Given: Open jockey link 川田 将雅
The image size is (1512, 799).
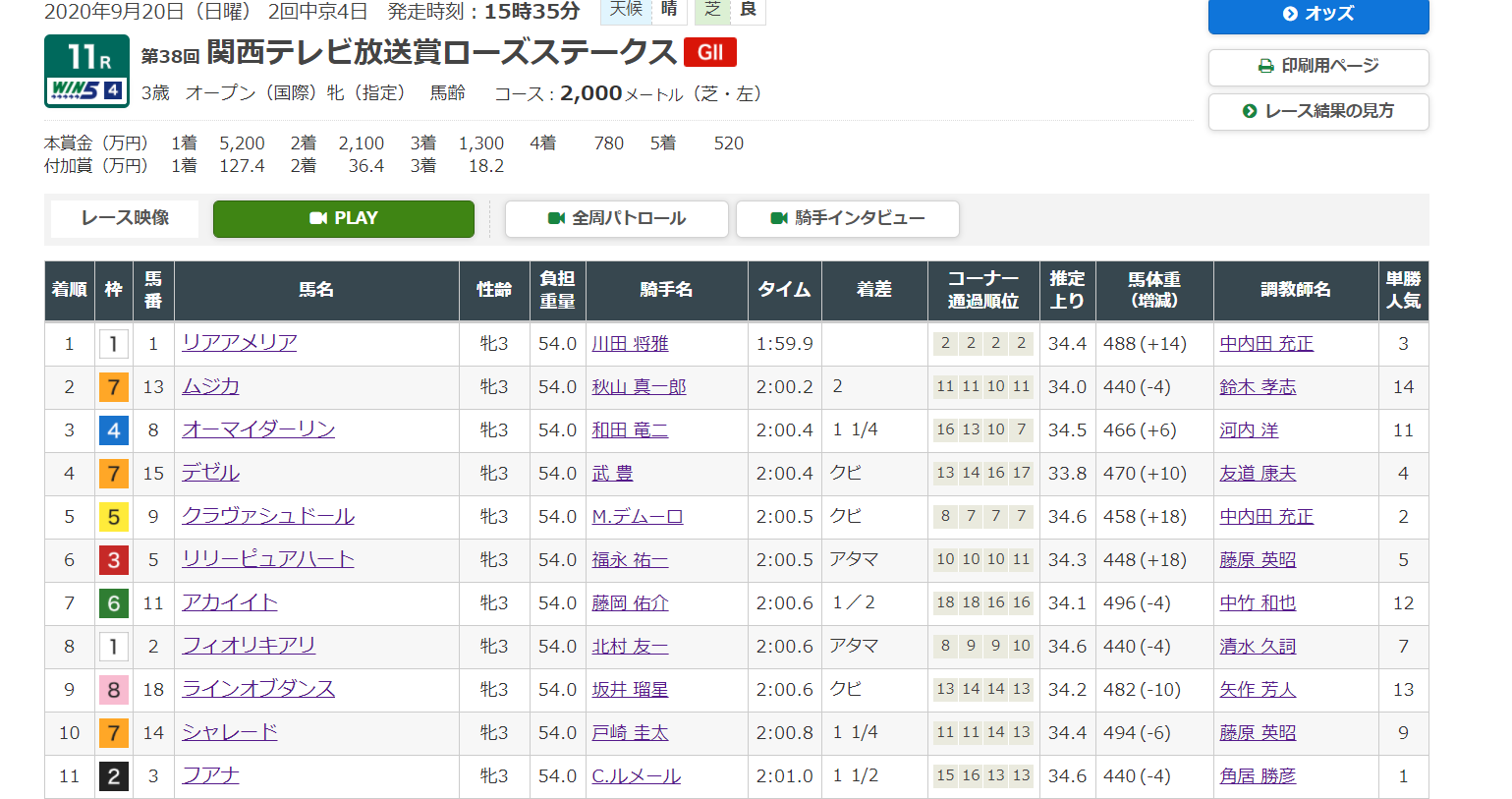Looking at the screenshot, I should tap(630, 344).
